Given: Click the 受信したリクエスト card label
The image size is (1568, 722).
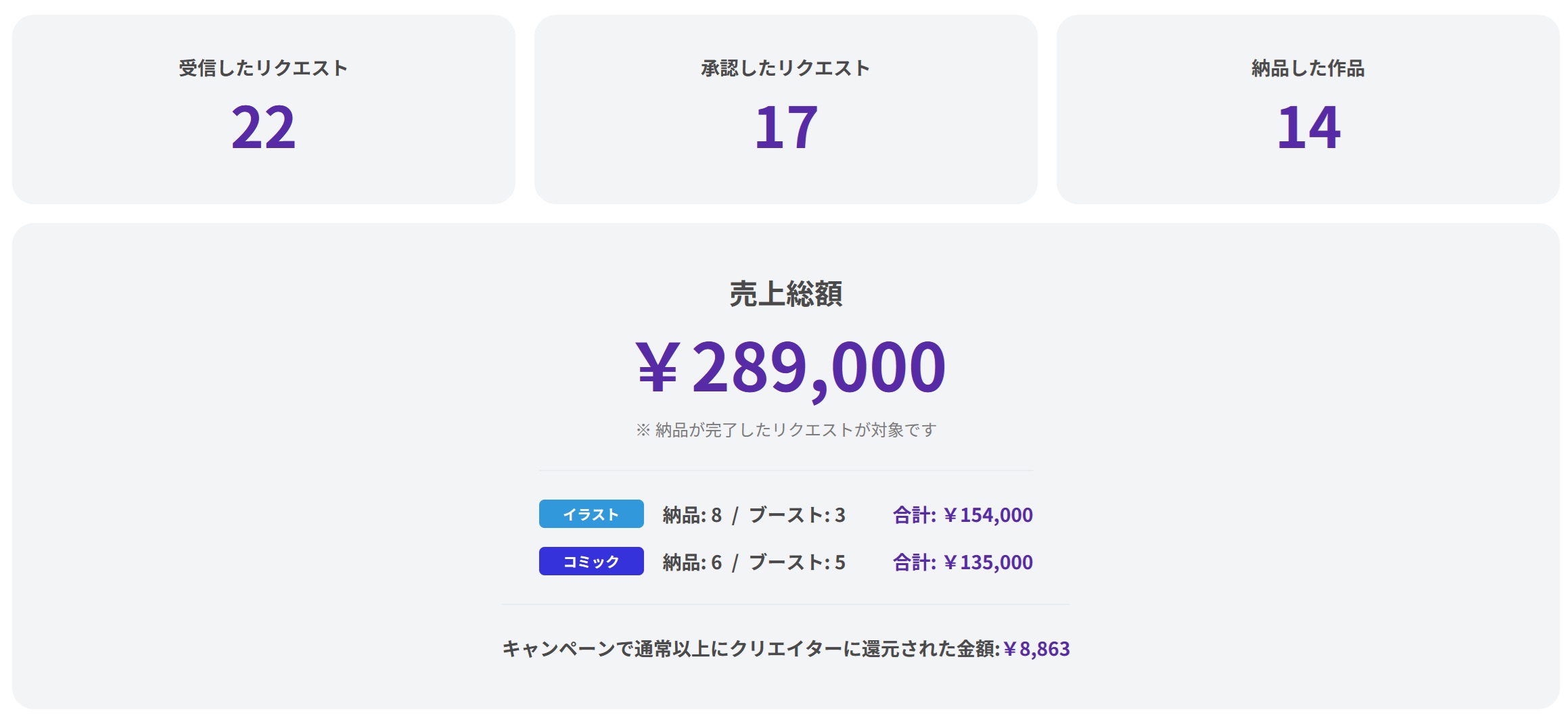Looking at the screenshot, I should (263, 68).
